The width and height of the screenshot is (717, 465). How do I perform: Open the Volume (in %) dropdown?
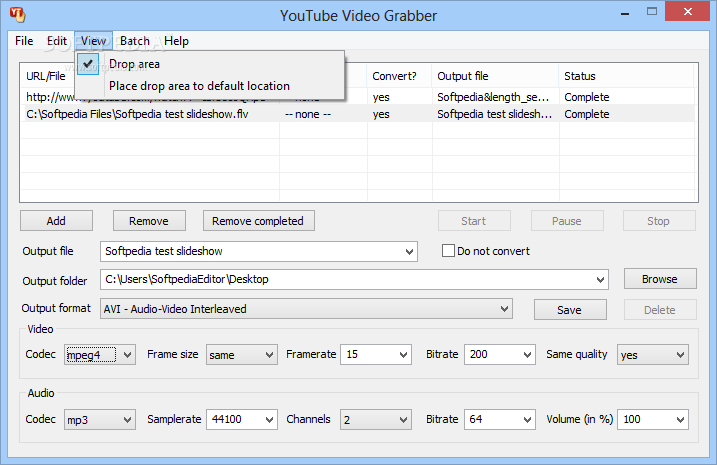(680, 420)
